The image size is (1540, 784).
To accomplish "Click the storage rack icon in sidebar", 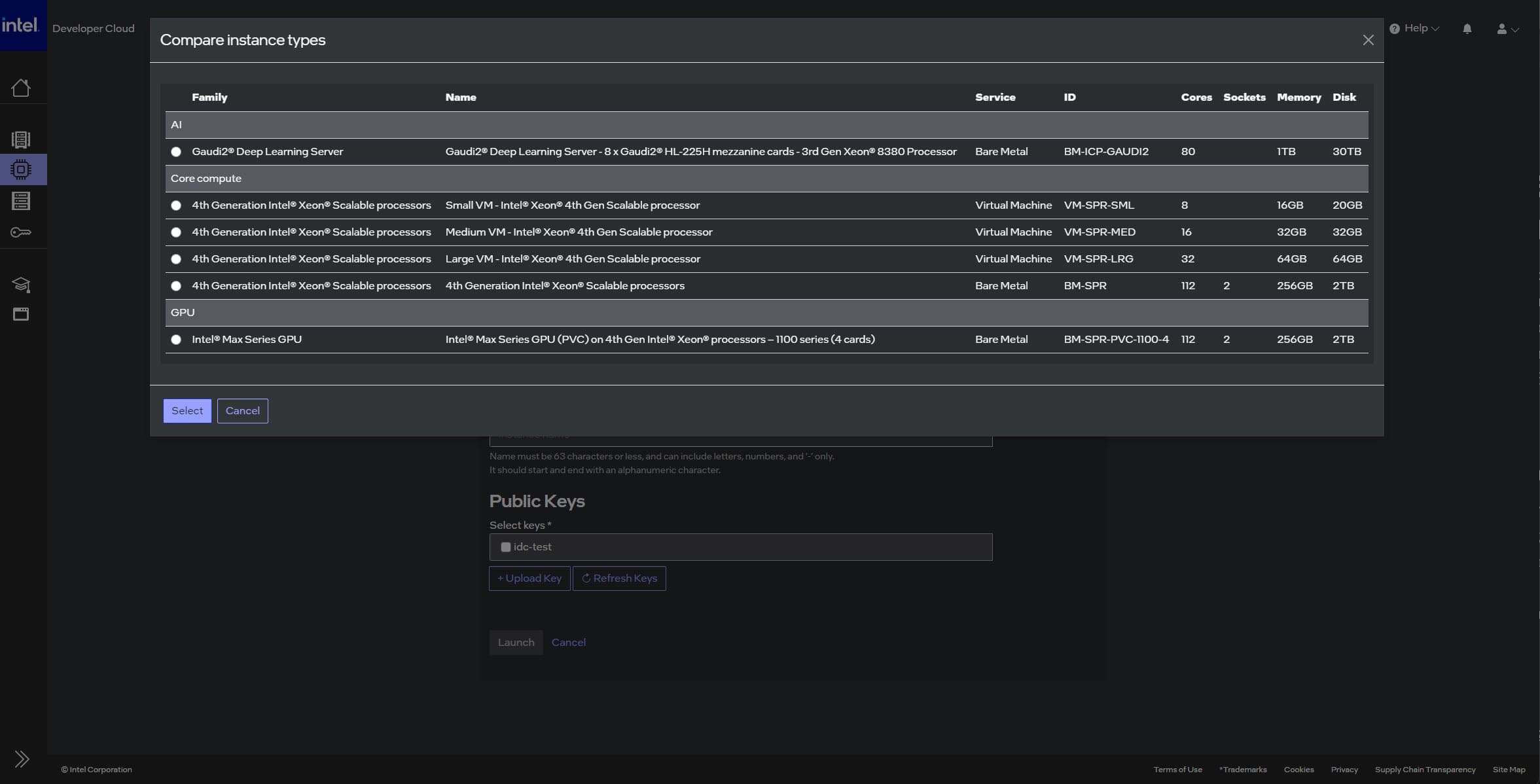I will click(21, 201).
